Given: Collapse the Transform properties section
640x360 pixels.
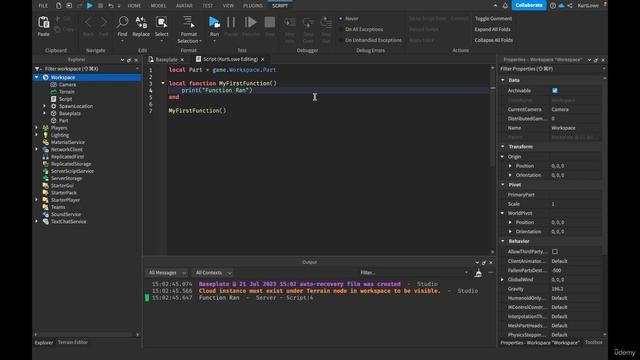Looking at the screenshot, I should 503,147.
